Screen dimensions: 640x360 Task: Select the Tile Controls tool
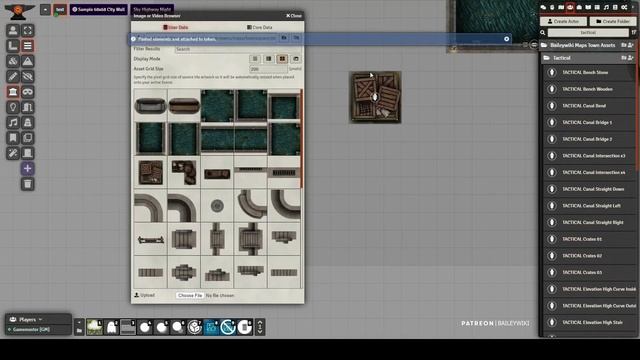(x=13, y=61)
